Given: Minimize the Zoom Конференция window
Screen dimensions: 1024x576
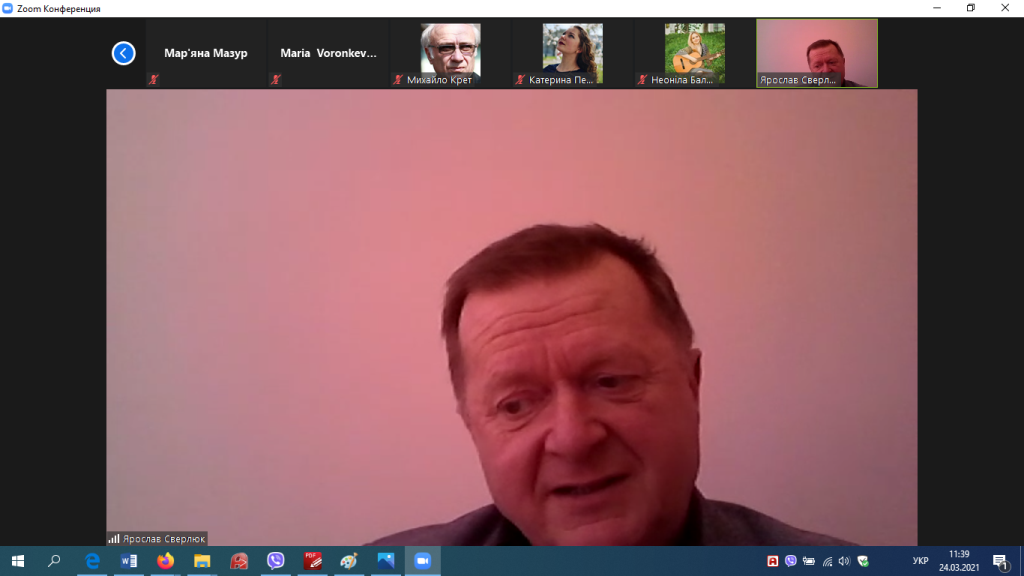Looking at the screenshot, I should coord(937,8).
